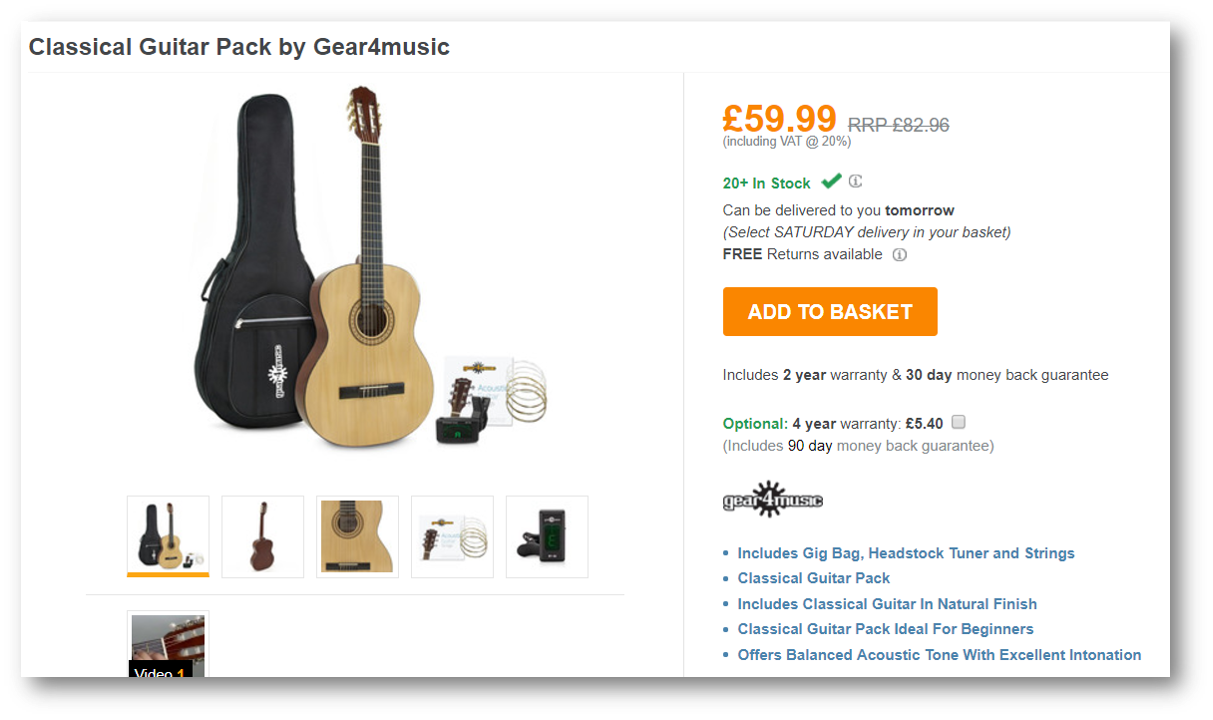1213x720 pixels.
Task: Click the 'Classical Guitar Pack by Gear4music' heading
Action: click(x=239, y=47)
